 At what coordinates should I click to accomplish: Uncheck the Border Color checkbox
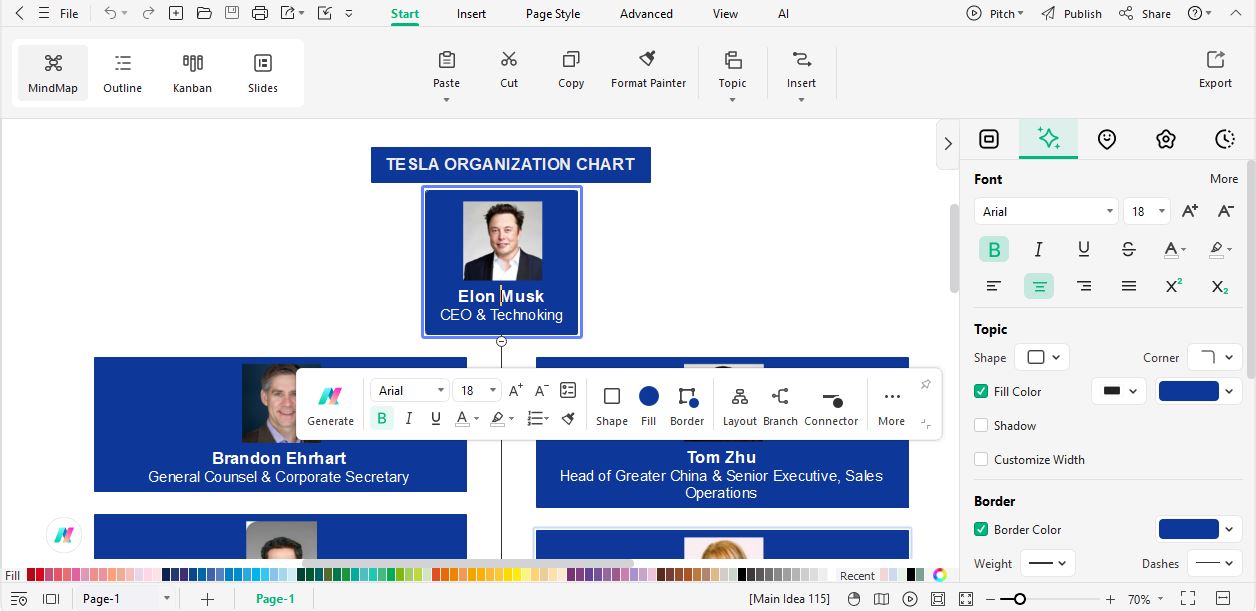[981, 530]
